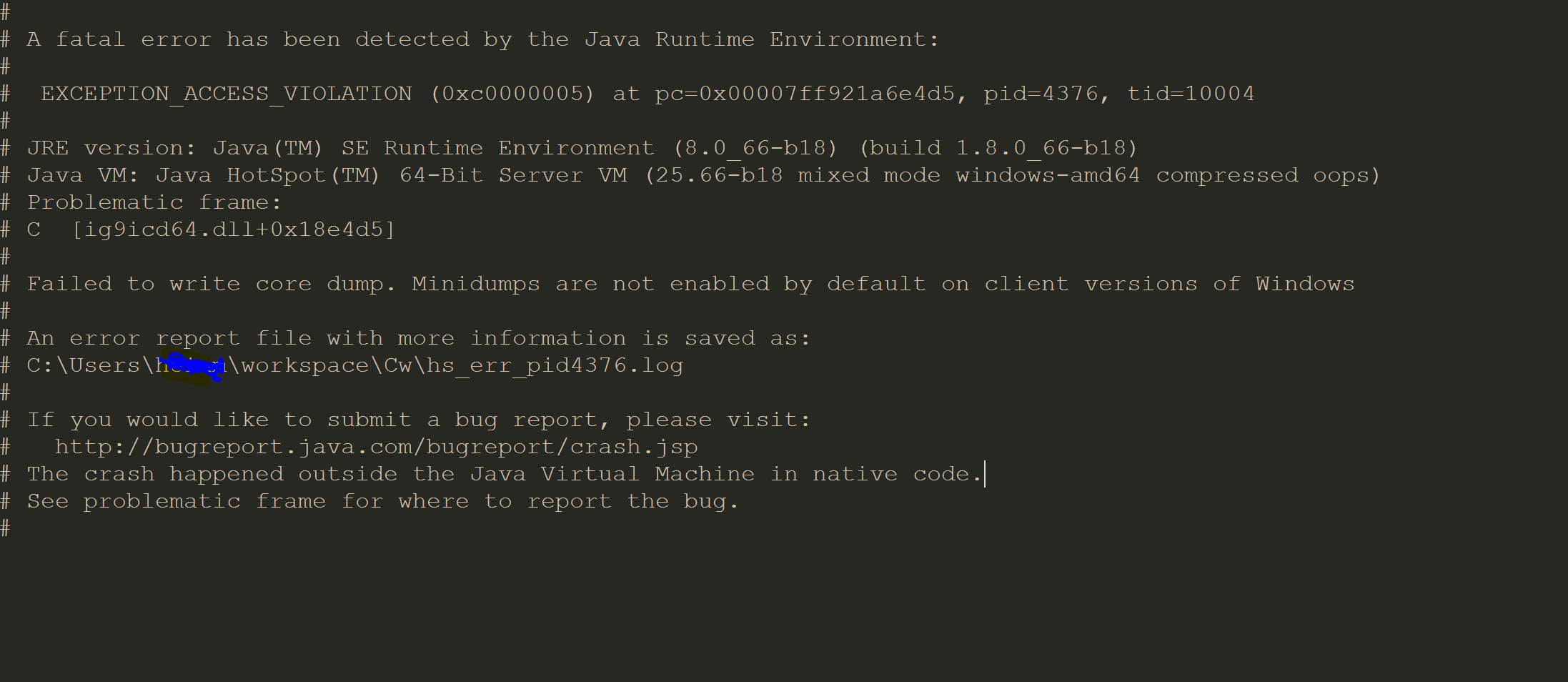
Task: Click the hs_err_pid4376.log file path
Action: [x=554, y=365]
